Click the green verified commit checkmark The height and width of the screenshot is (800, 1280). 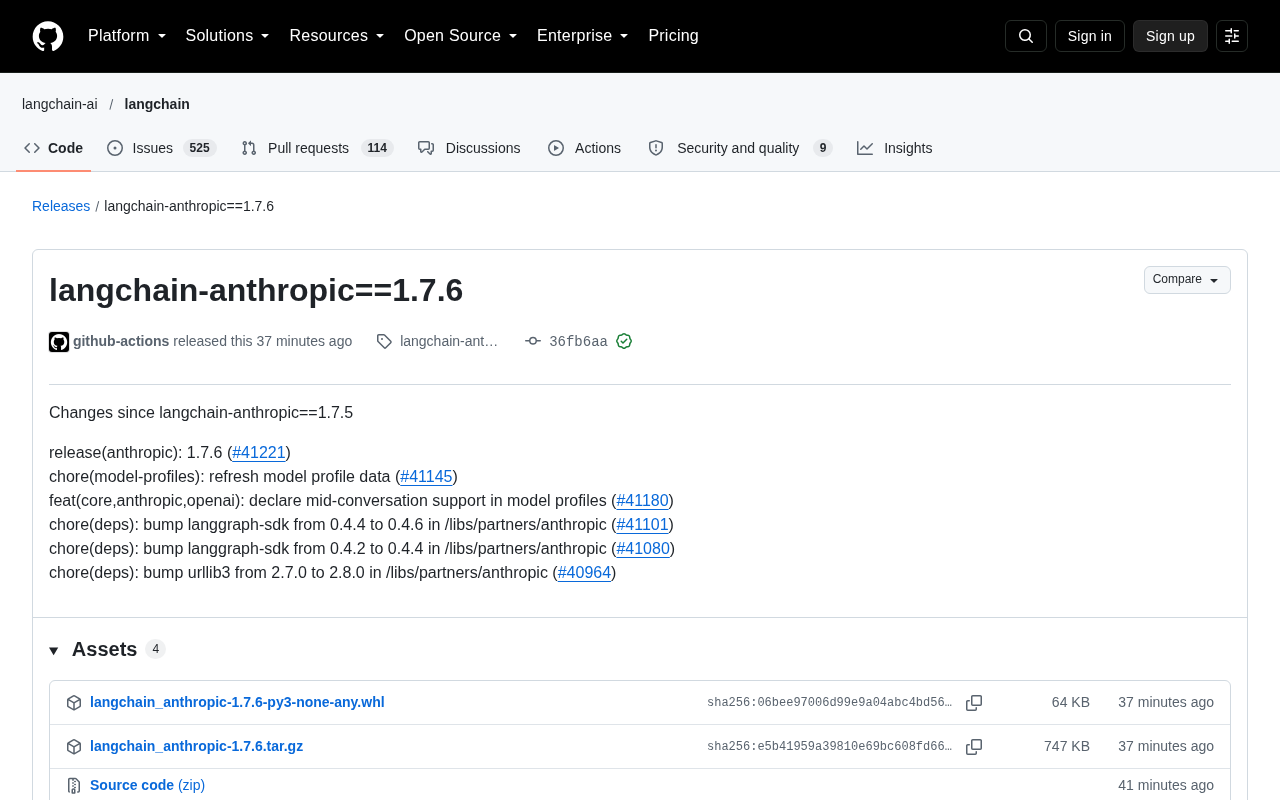pos(624,341)
